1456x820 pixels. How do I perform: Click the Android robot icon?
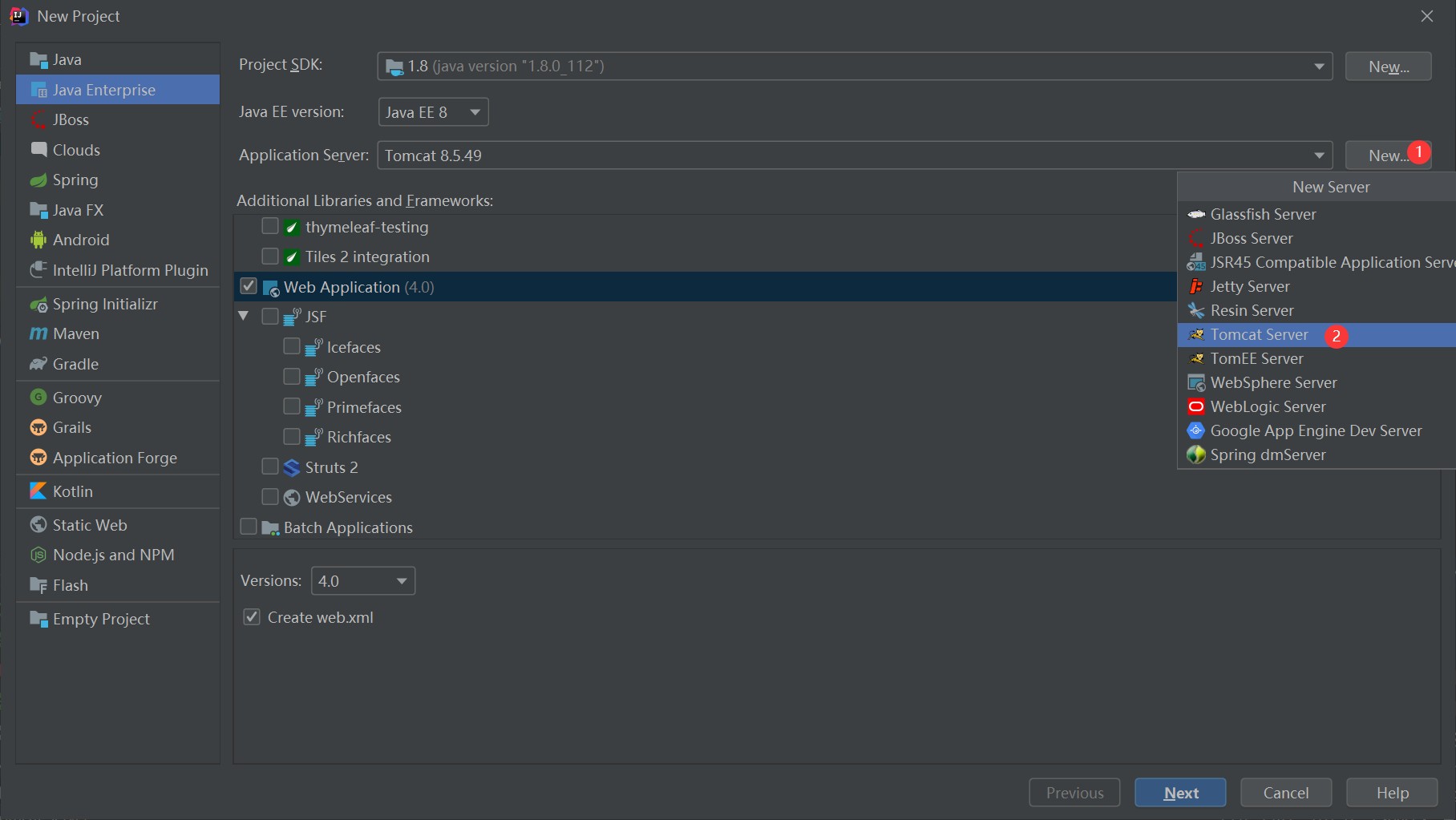coord(38,240)
